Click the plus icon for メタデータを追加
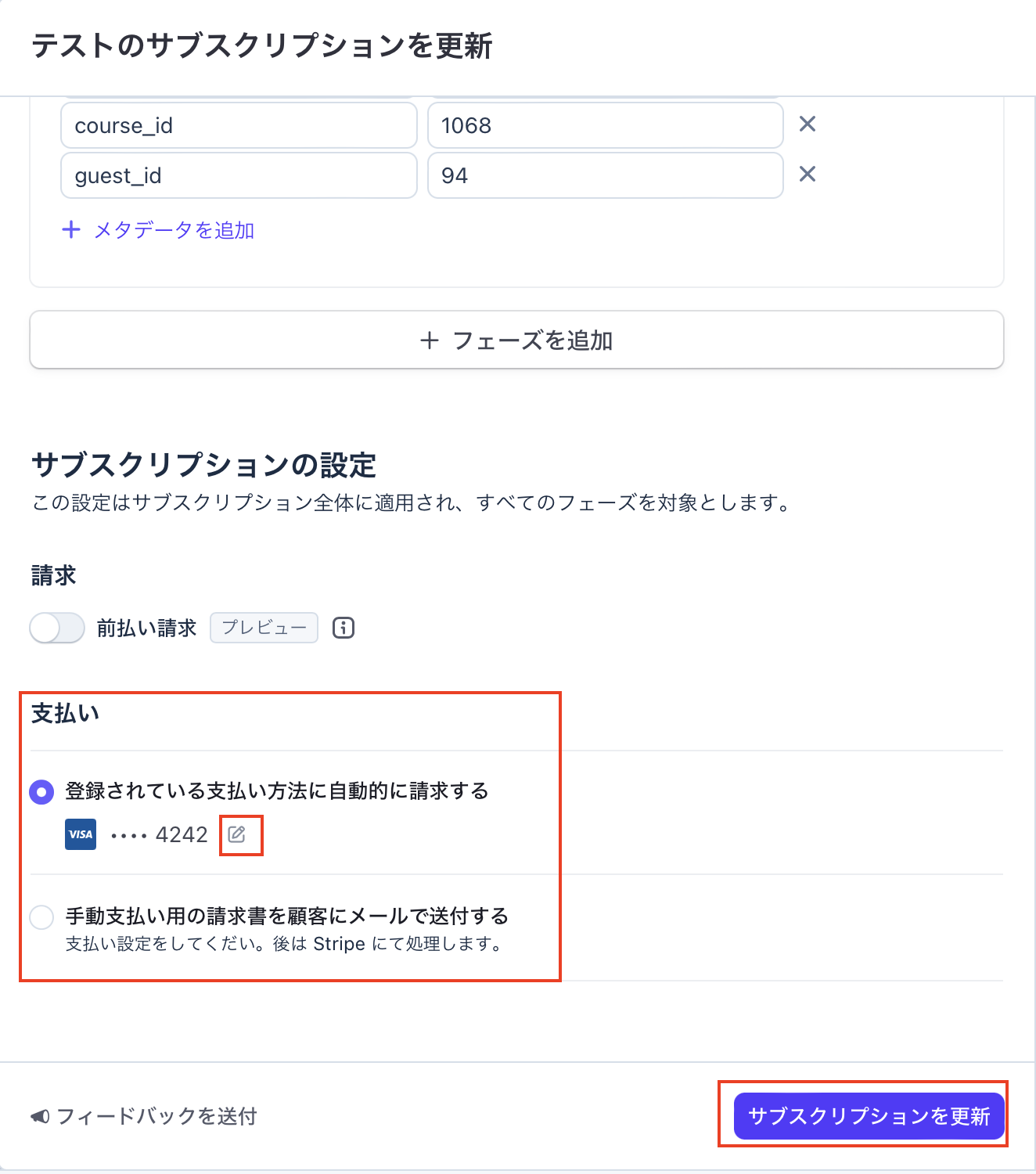 click(x=71, y=230)
